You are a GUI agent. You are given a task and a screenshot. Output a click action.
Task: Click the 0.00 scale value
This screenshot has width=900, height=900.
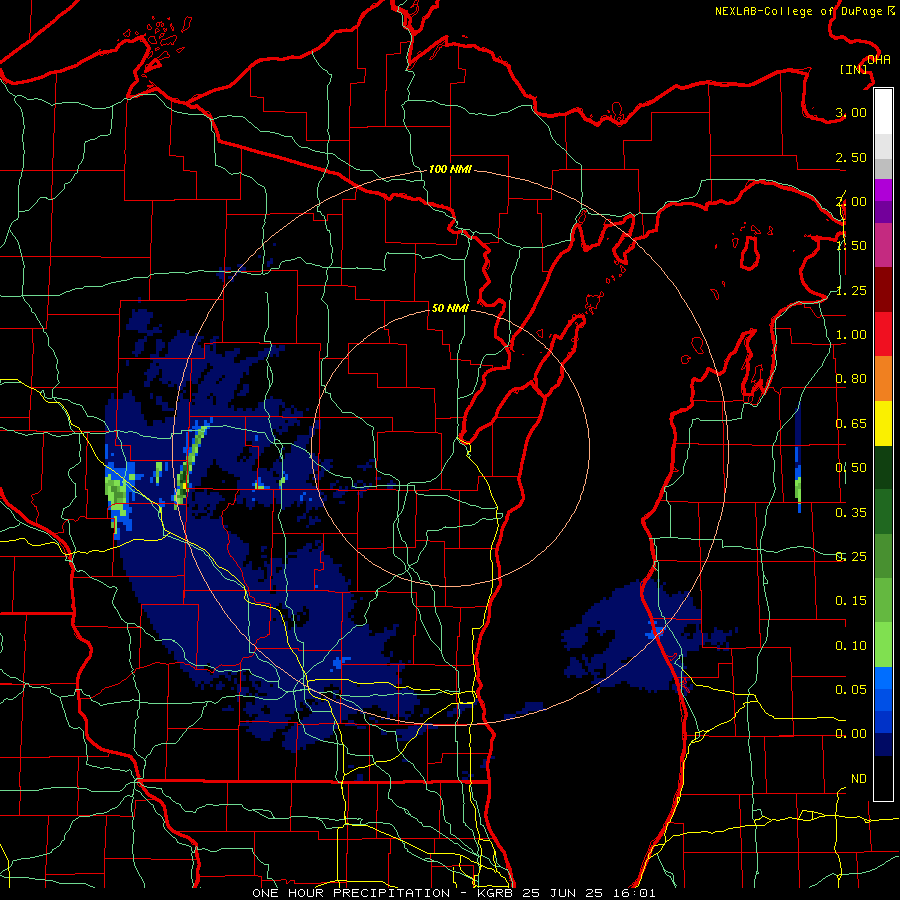[x=851, y=734]
